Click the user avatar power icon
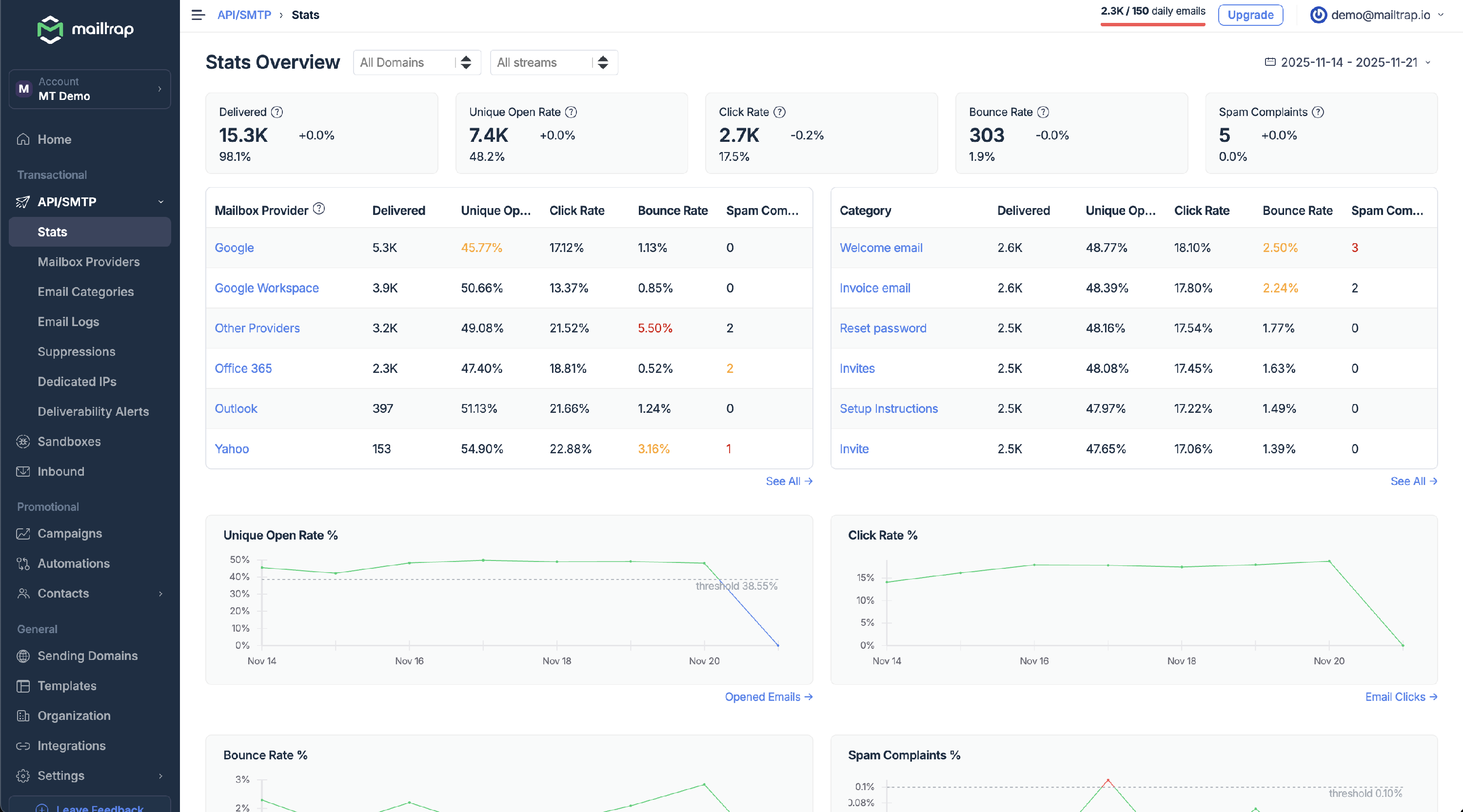The image size is (1463, 812). tap(1318, 15)
